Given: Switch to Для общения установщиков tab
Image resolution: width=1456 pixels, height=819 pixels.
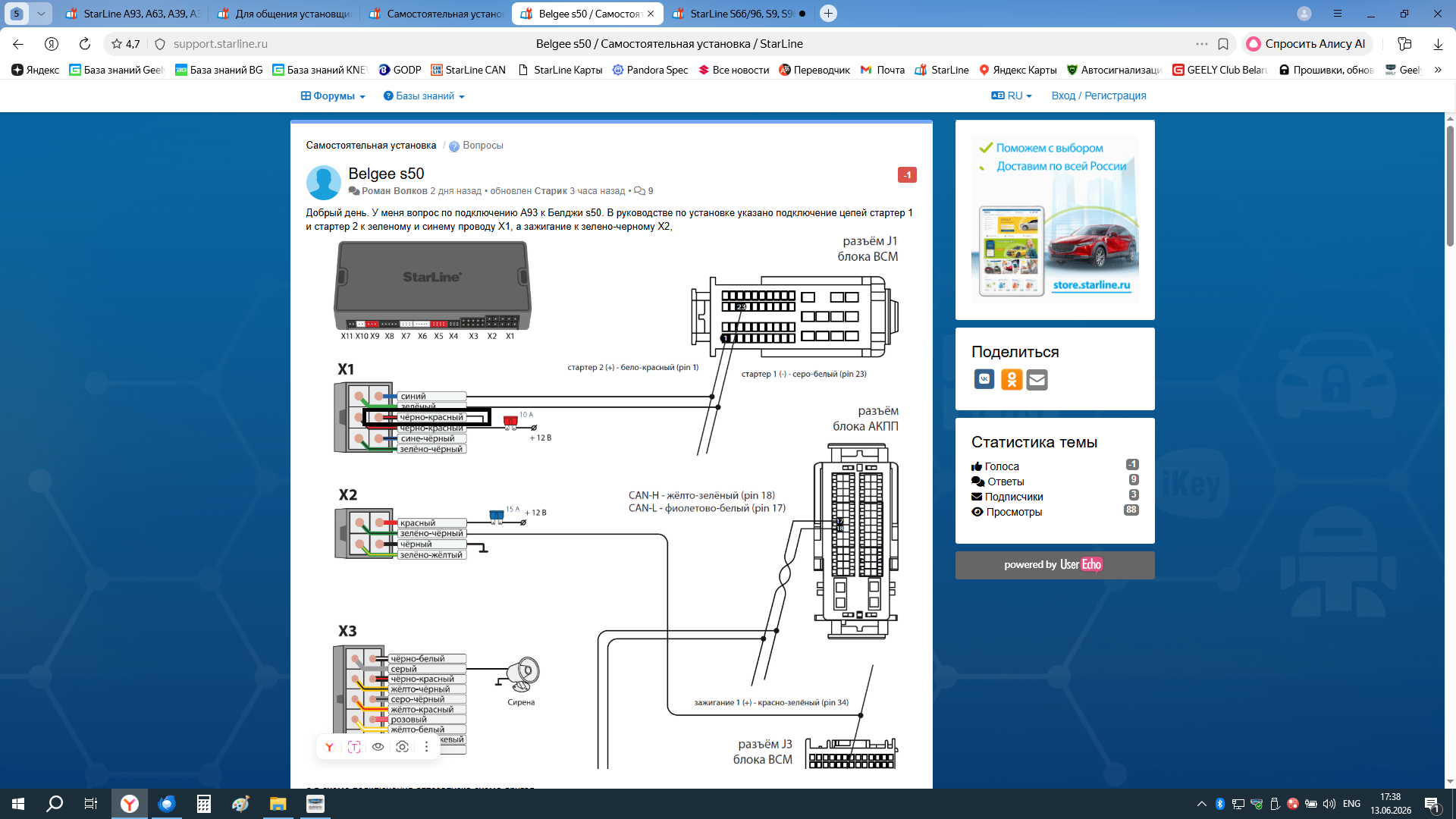Looking at the screenshot, I should (284, 14).
